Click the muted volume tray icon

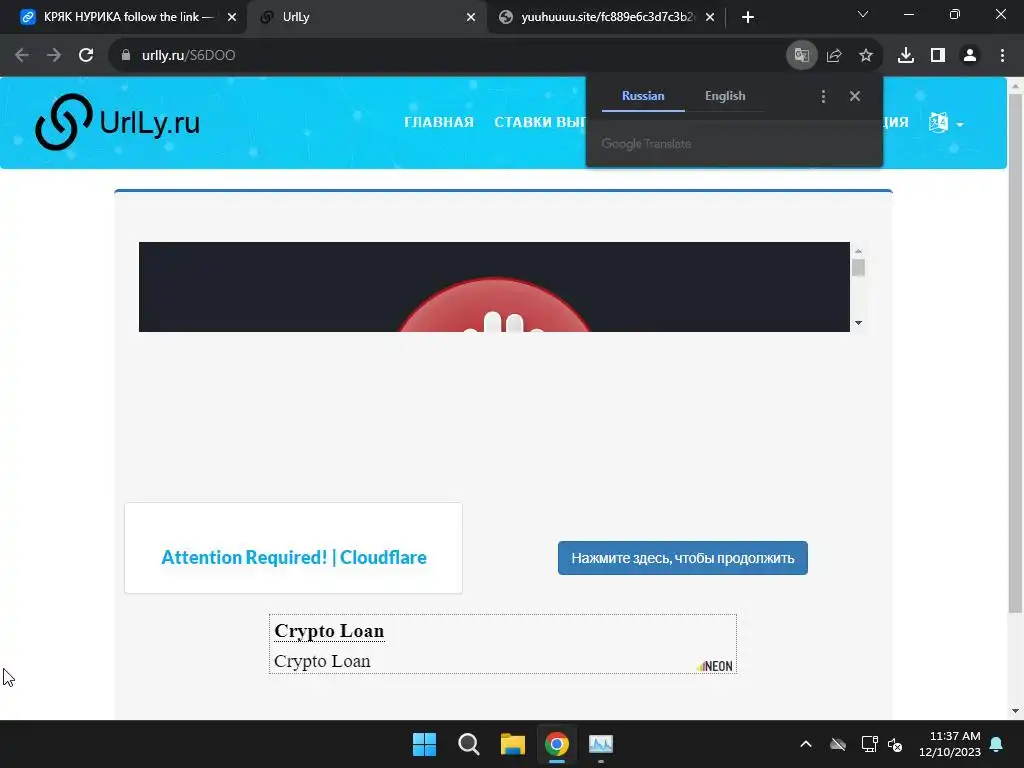pos(895,744)
